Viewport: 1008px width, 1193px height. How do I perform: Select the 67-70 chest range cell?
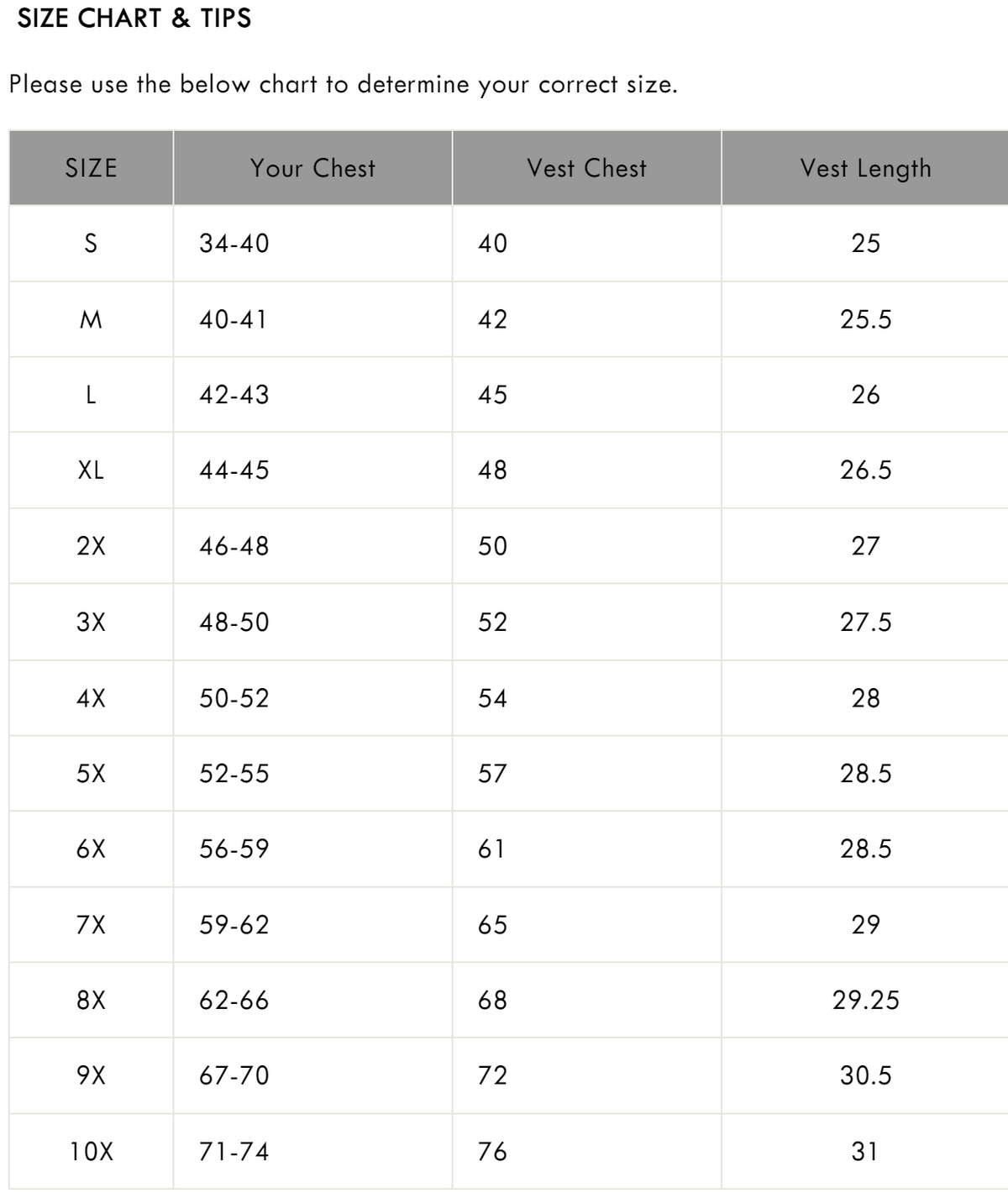234,1075
